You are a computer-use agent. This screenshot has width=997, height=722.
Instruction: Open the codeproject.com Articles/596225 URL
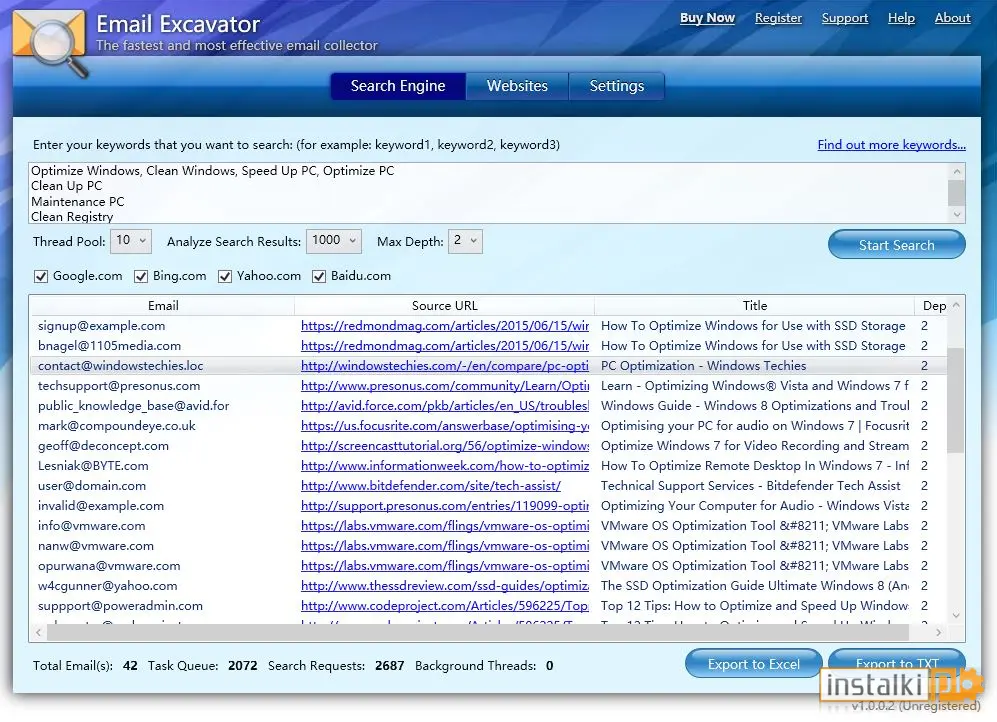[445, 606]
